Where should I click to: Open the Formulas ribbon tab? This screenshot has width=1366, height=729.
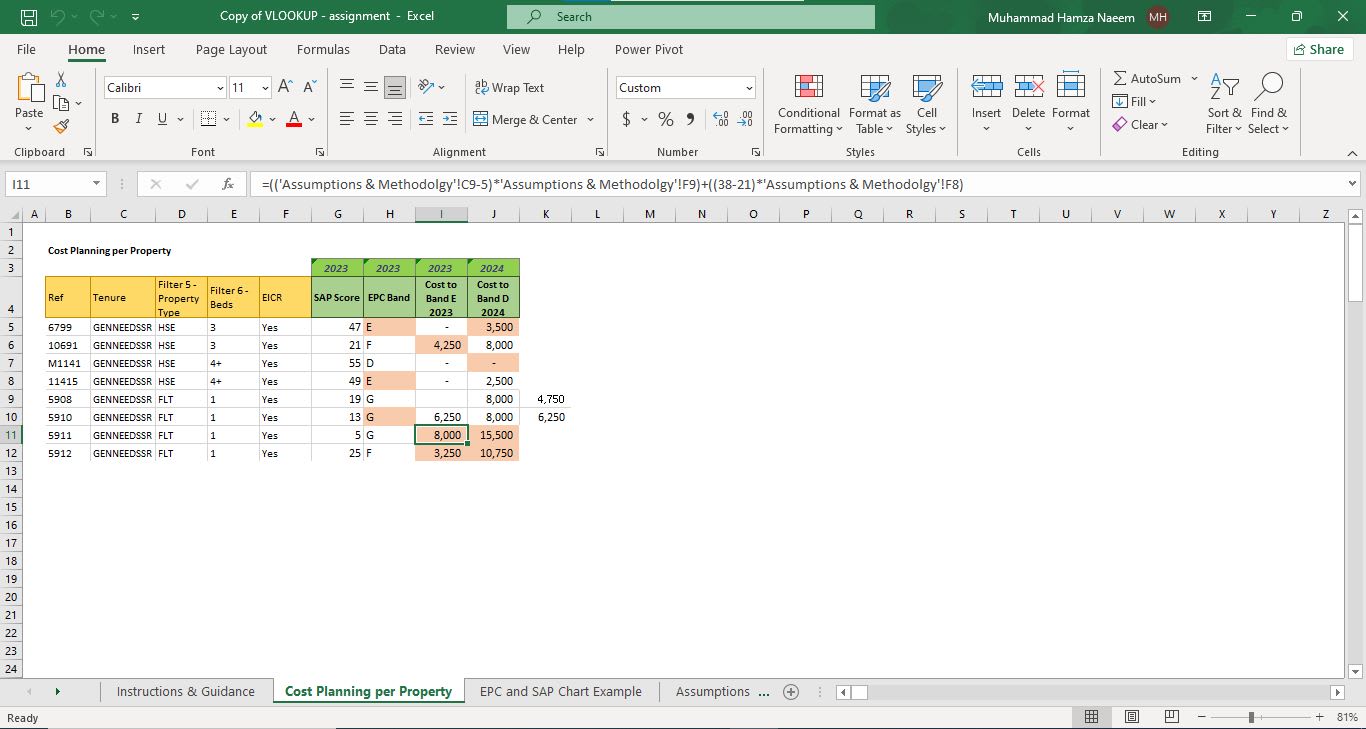(323, 49)
